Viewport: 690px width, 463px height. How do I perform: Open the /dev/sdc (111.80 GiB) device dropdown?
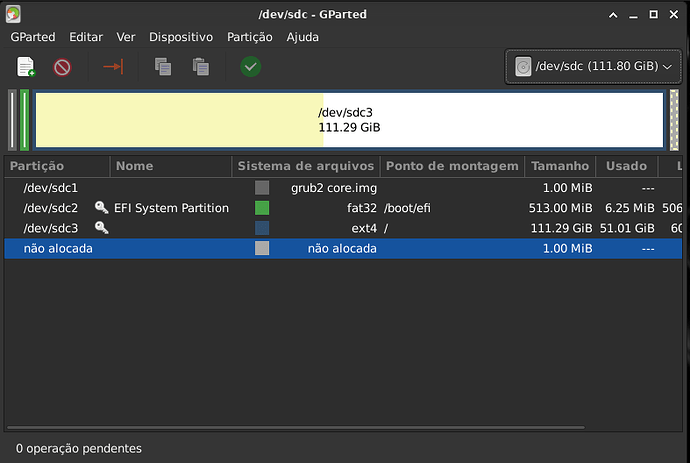[595, 66]
